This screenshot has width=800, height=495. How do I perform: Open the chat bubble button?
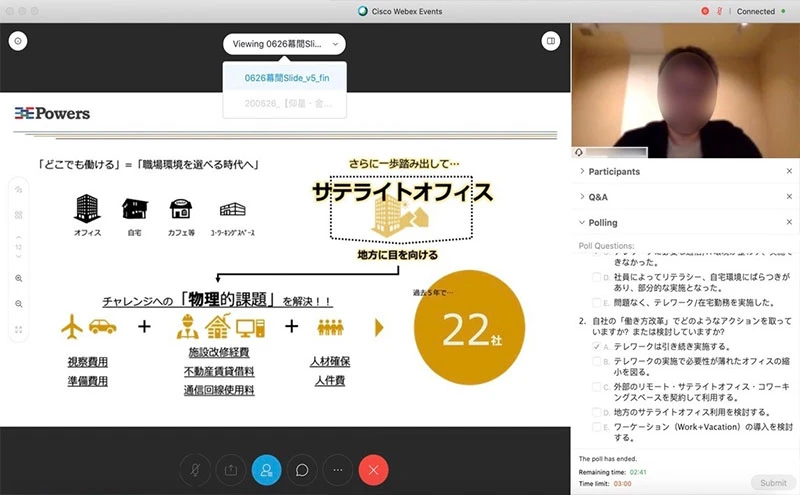tap(301, 469)
